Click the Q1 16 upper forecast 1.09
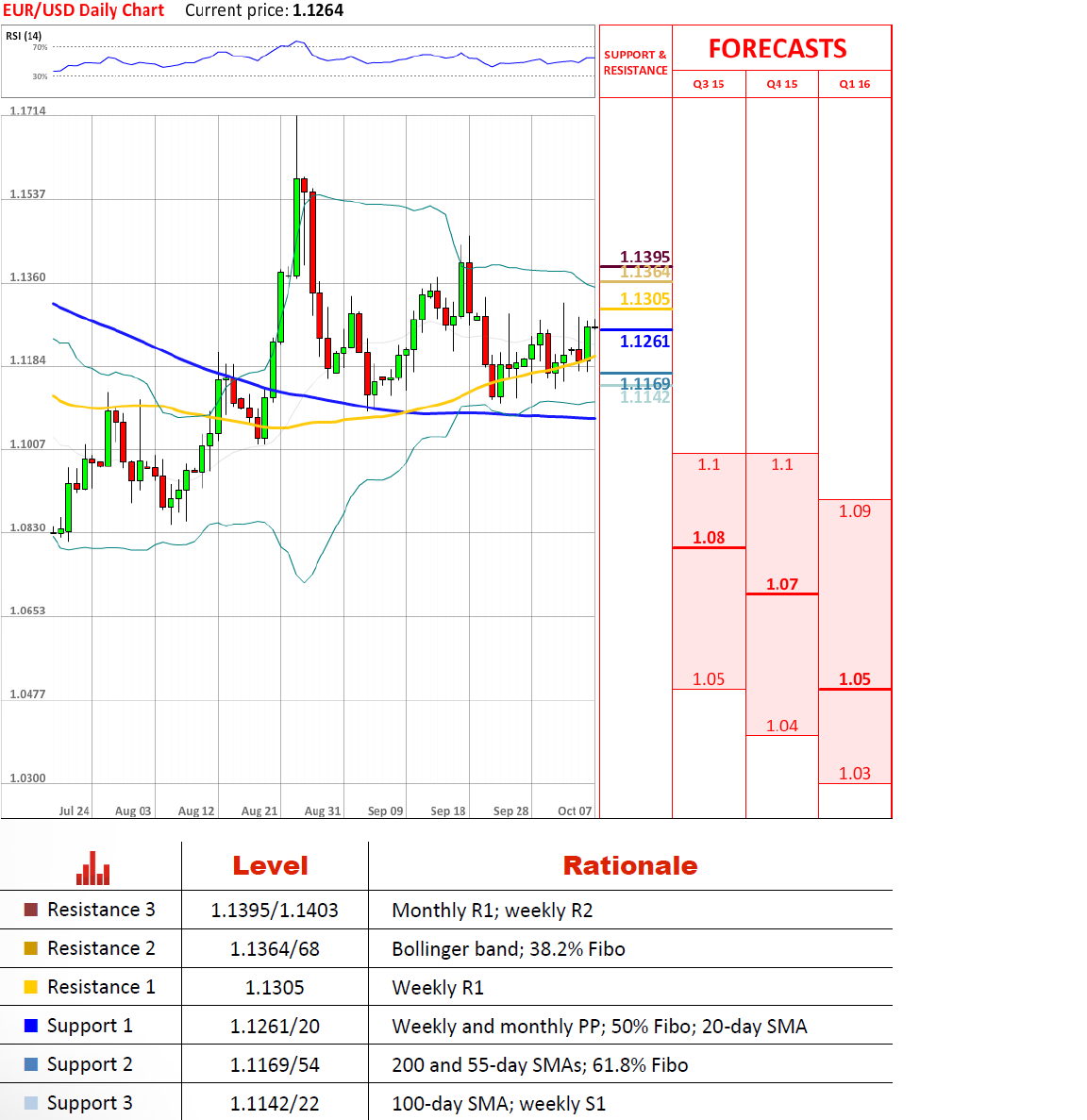Screen dimensions: 1087x1120 tap(855, 511)
